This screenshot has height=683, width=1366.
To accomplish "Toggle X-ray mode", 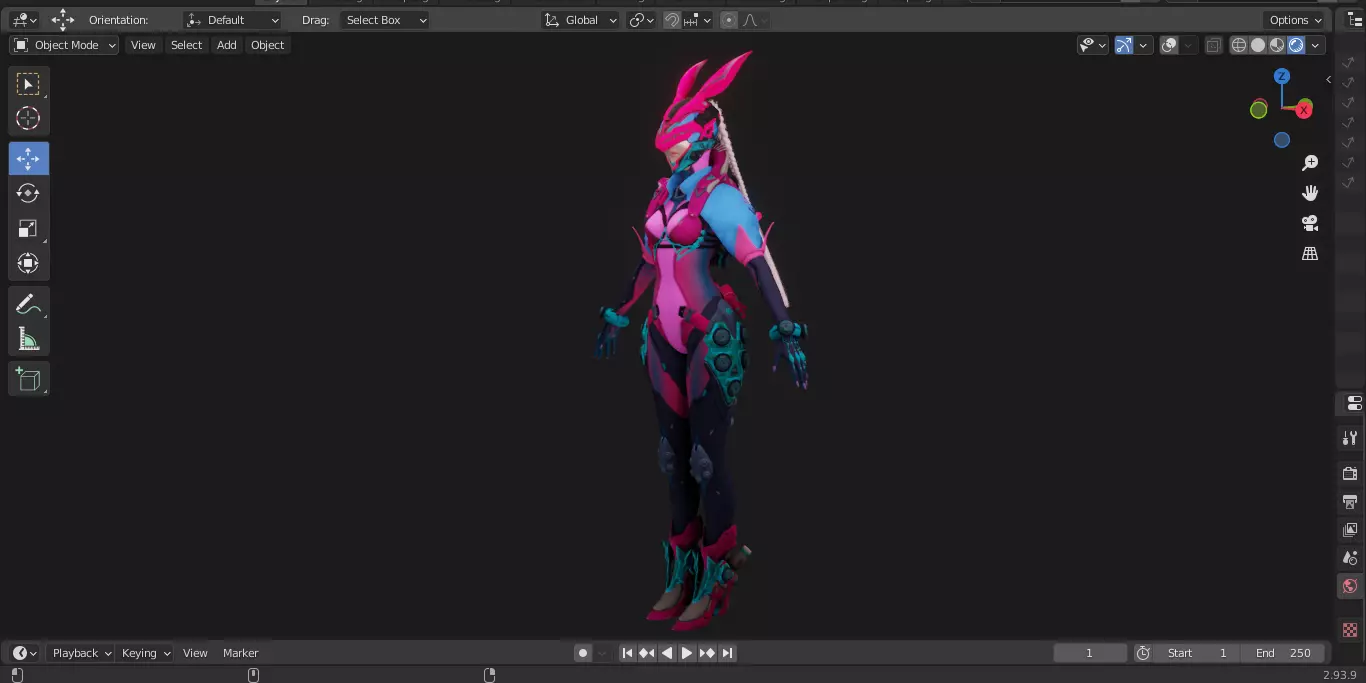I will pos(1213,45).
